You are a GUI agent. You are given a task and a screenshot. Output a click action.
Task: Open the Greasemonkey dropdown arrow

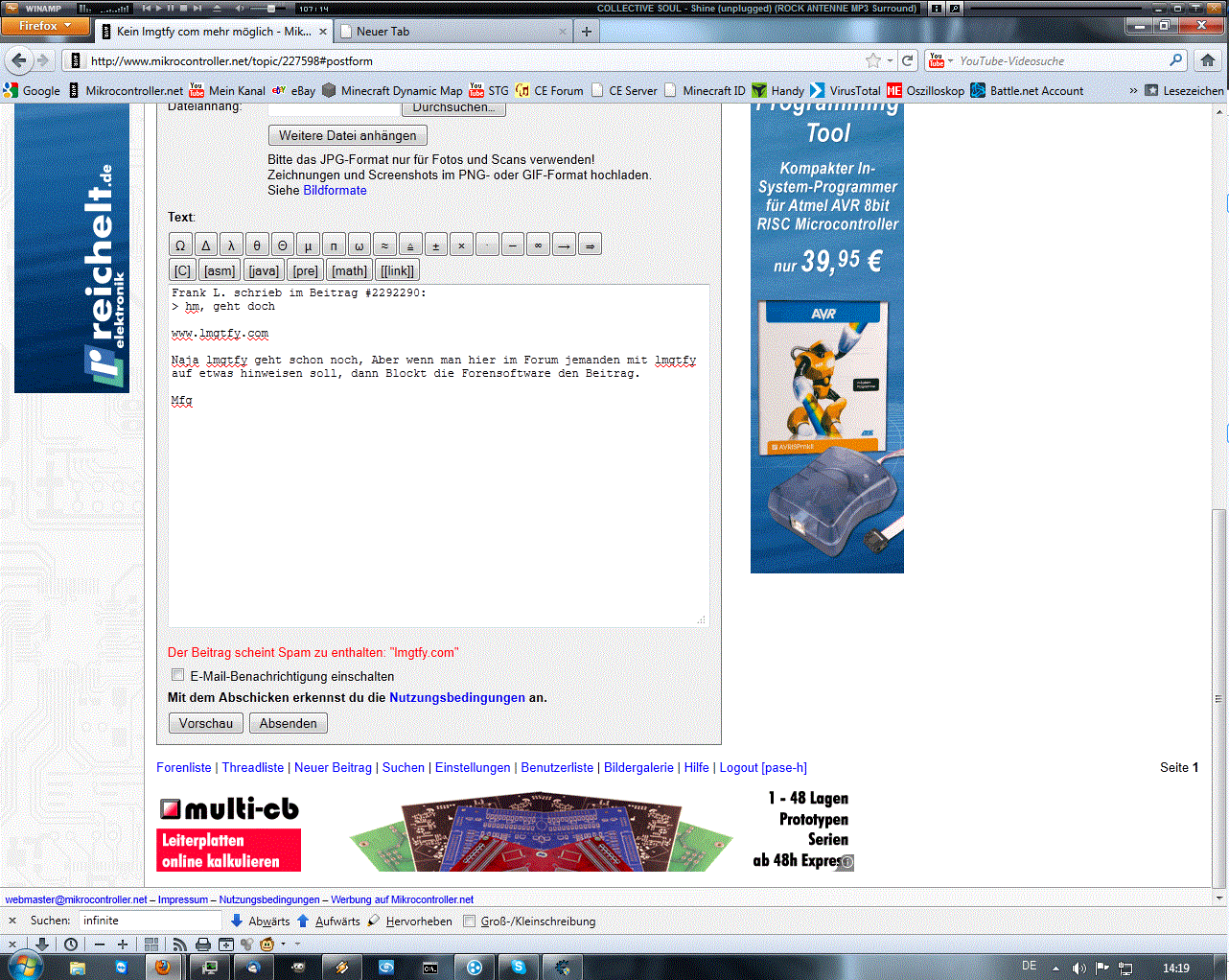pos(282,945)
